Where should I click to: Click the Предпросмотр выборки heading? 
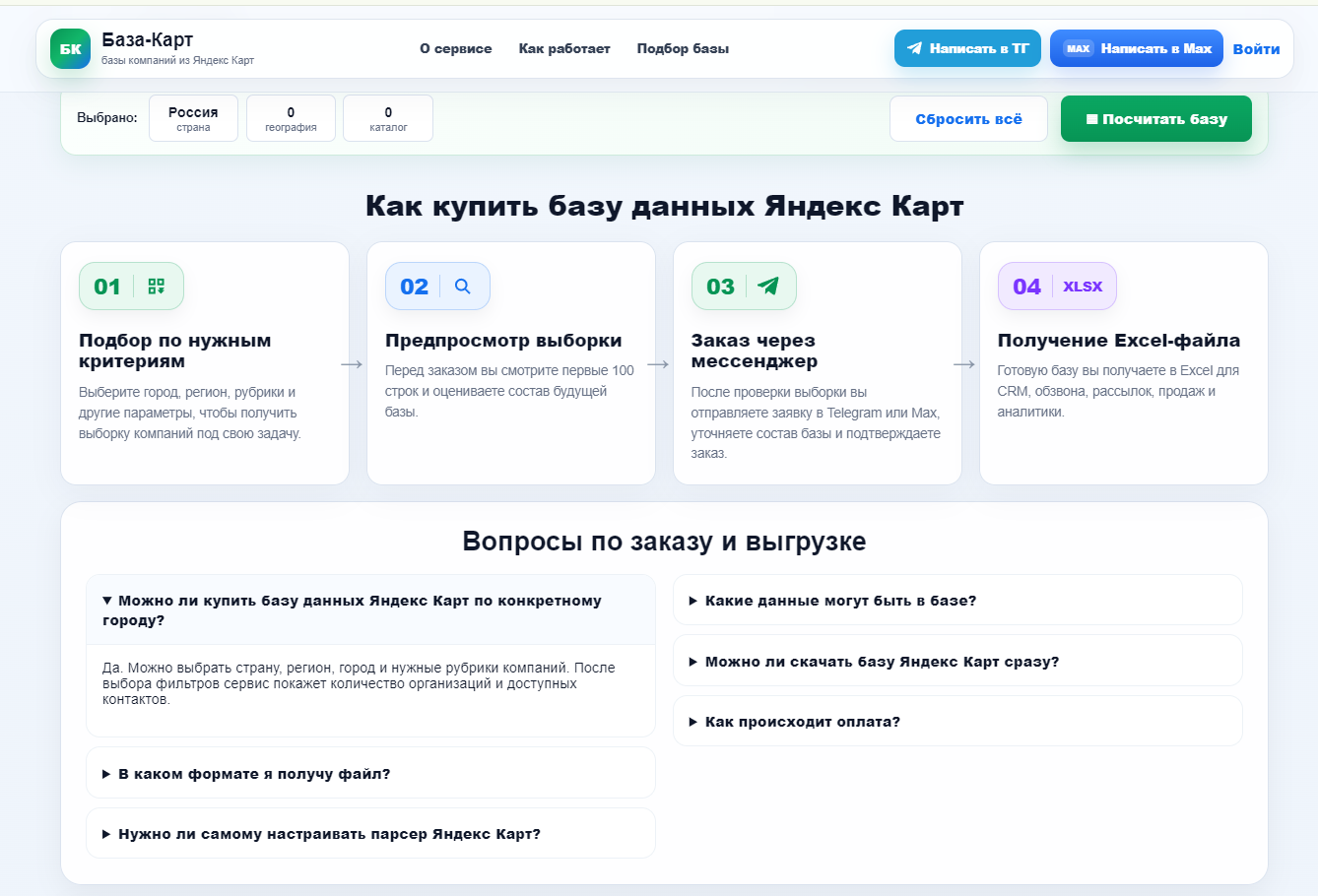coord(503,341)
